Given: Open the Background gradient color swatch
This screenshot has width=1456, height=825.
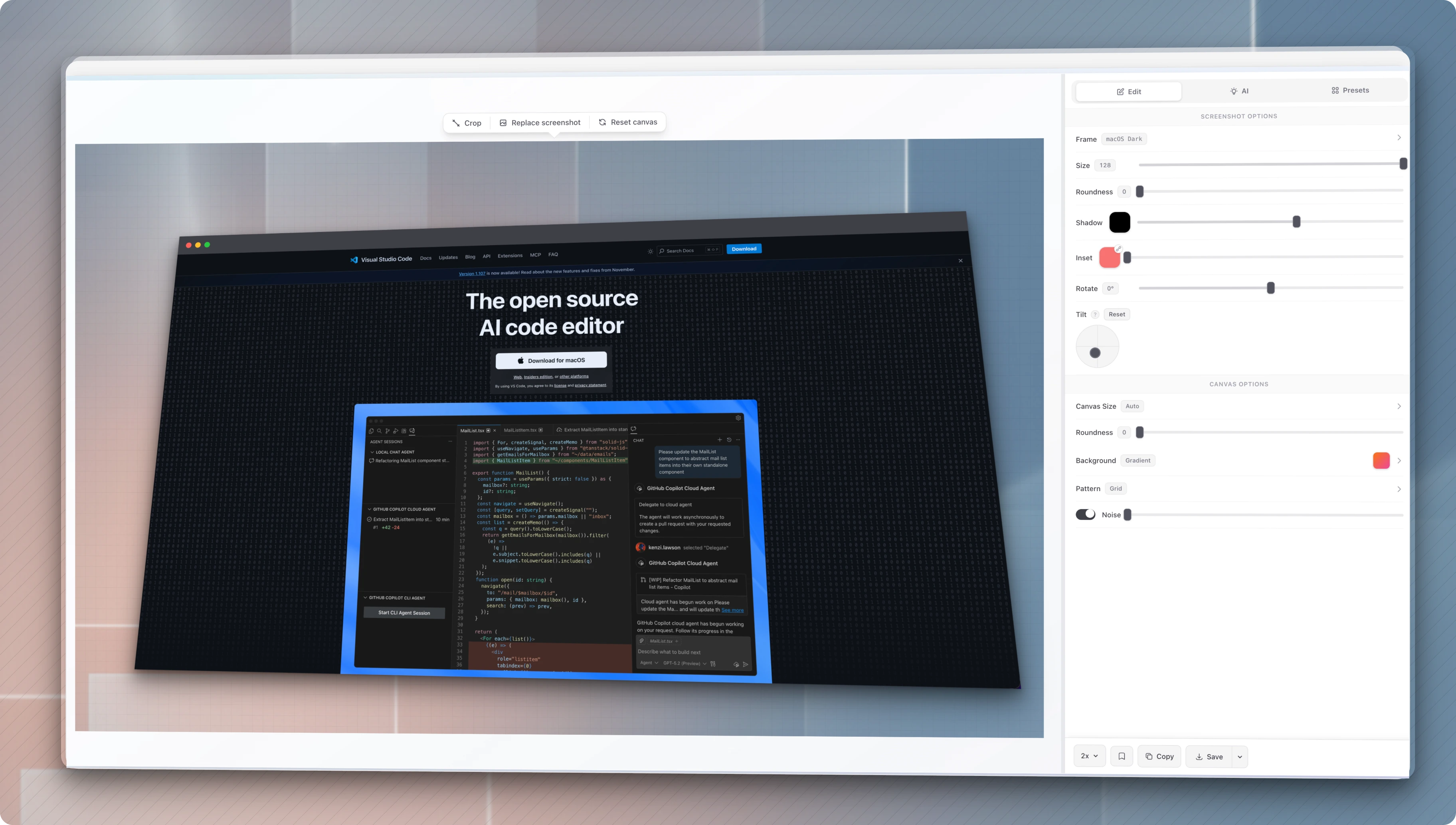Looking at the screenshot, I should [1381, 461].
